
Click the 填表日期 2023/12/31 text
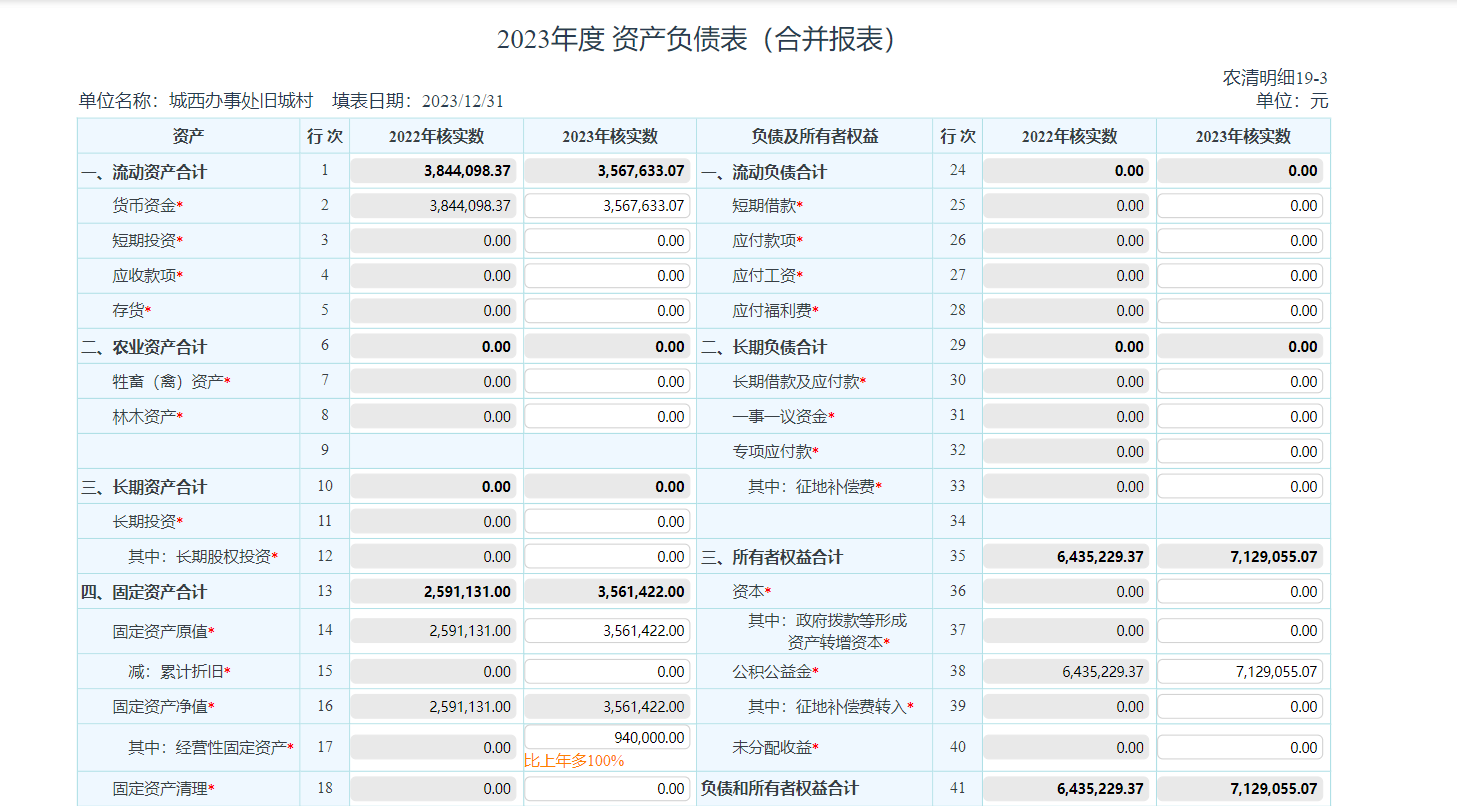click(x=418, y=101)
